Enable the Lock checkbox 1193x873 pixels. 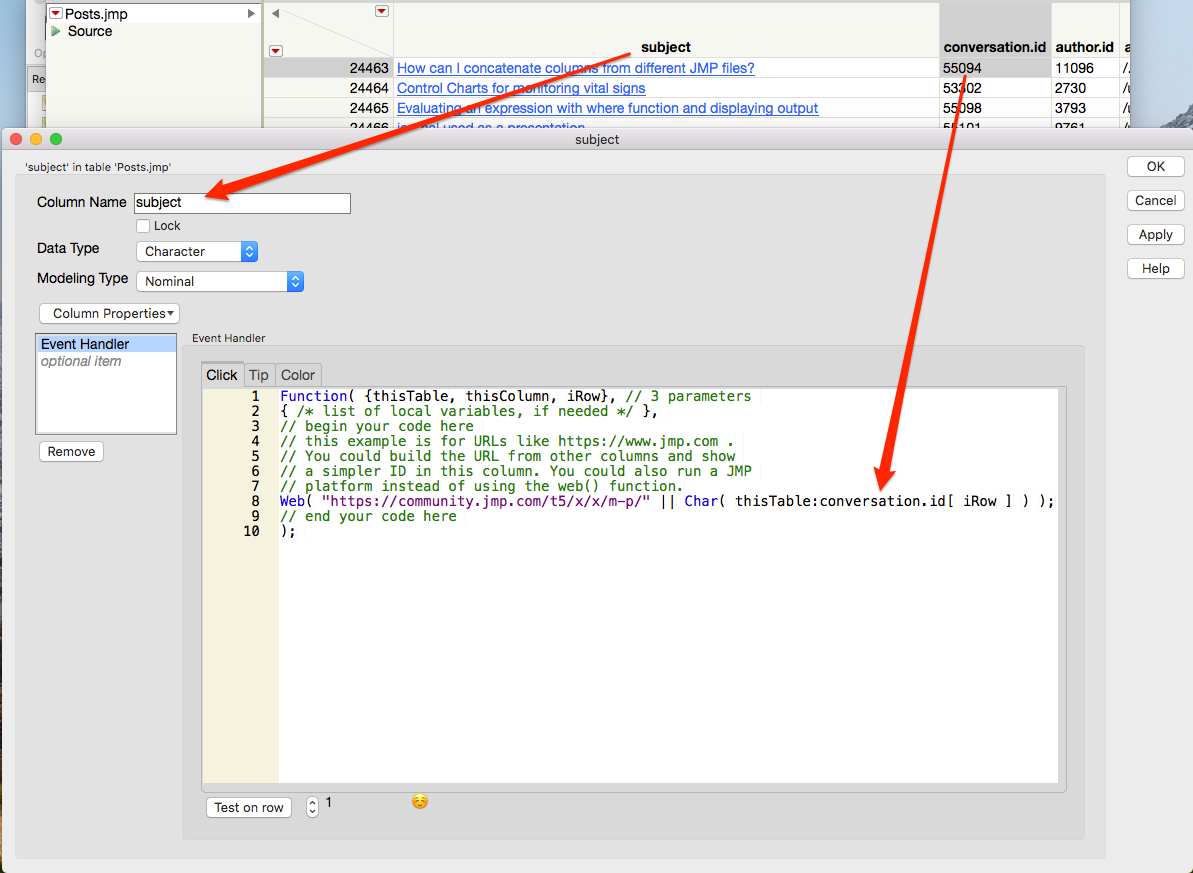142,226
